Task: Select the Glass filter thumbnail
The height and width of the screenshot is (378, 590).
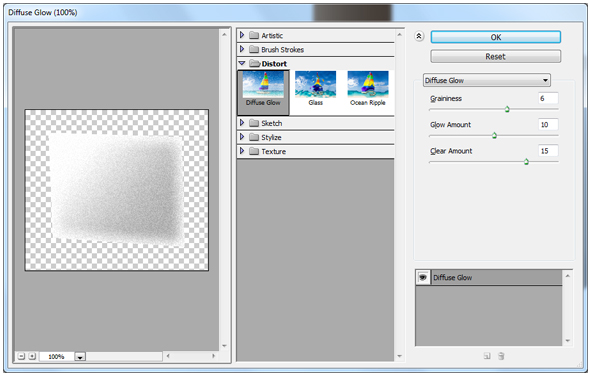Action: point(315,88)
